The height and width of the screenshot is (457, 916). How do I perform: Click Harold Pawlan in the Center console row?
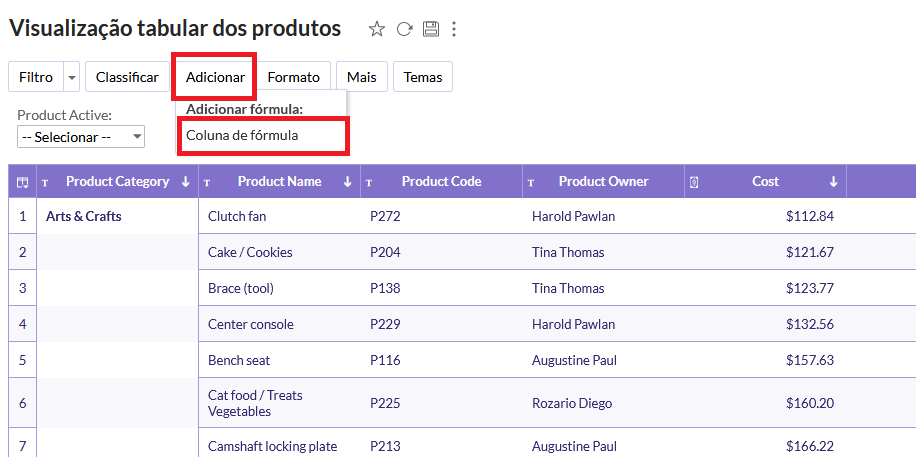[573, 324]
